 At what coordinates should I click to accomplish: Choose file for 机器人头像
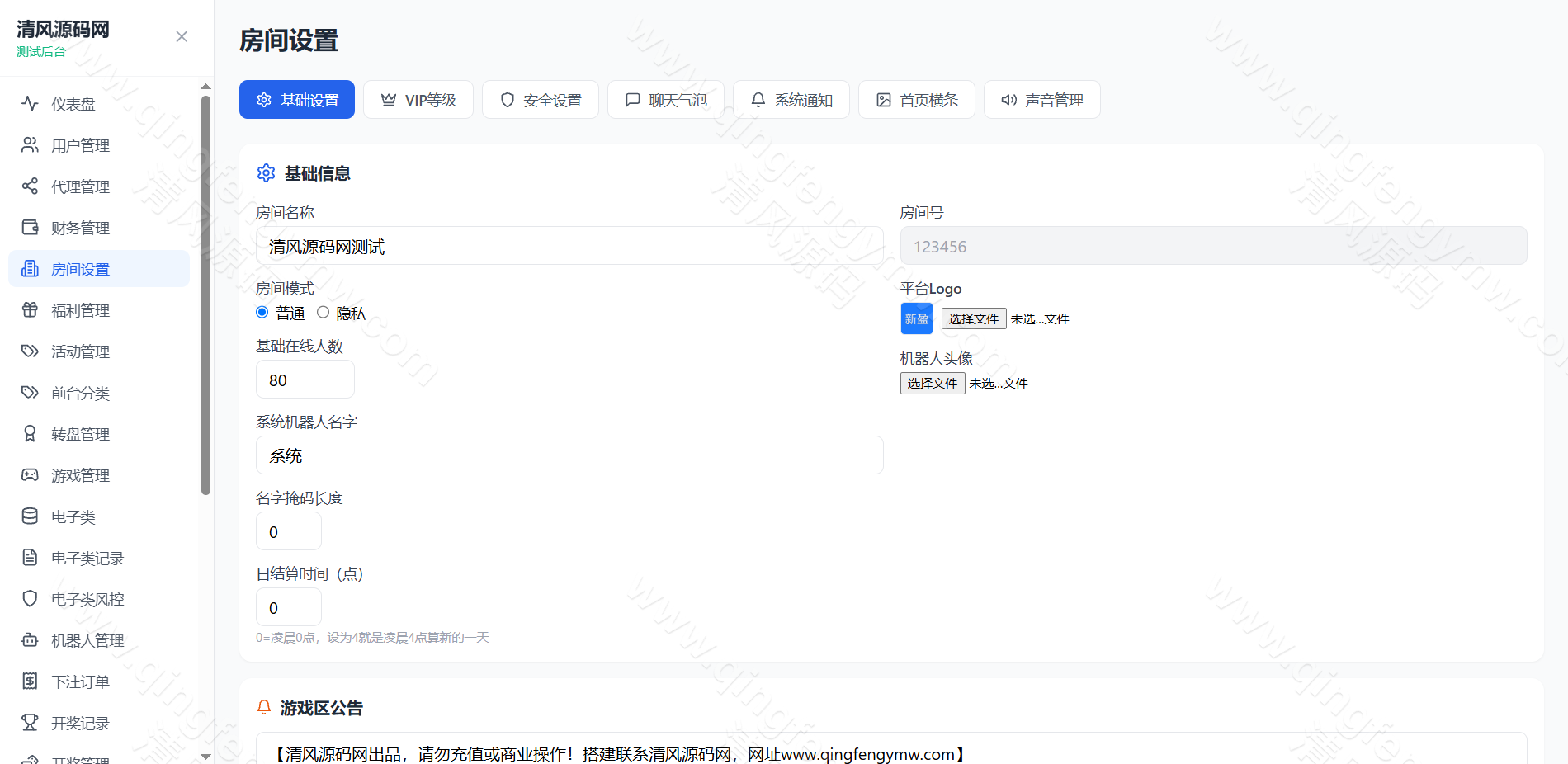click(933, 384)
